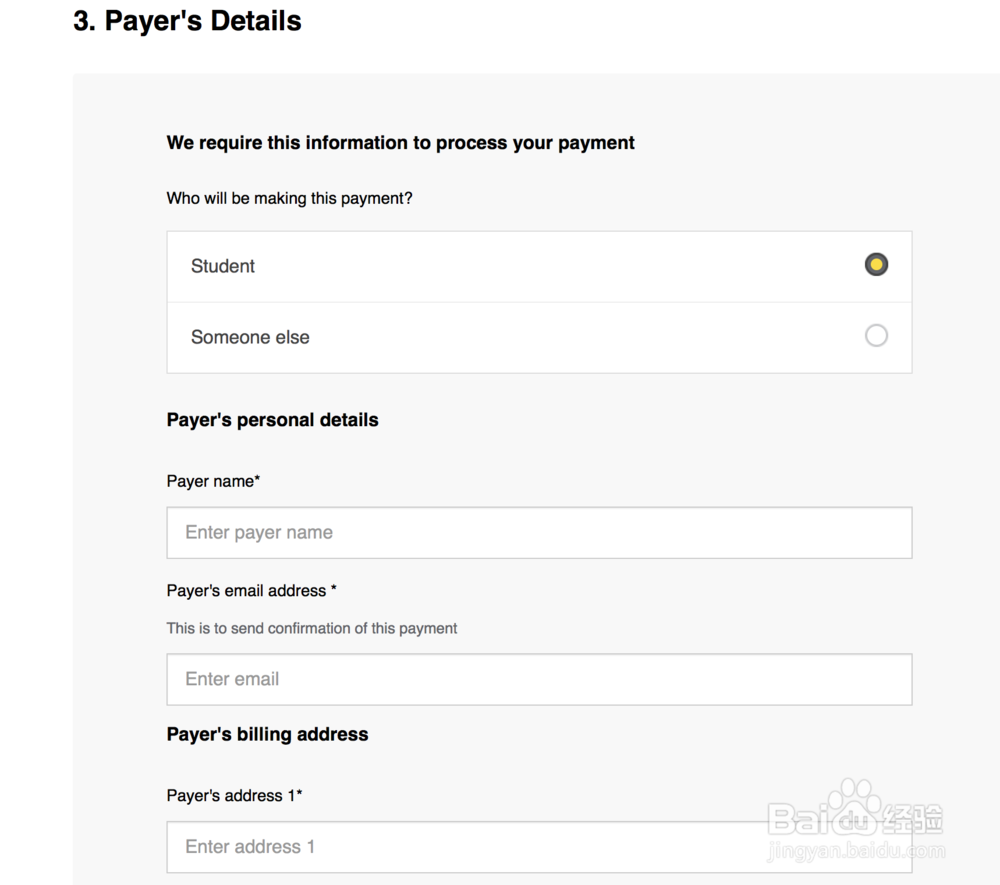Click the Student option label text
The height and width of the screenshot is (885, 1000).
pyautogui.click(x=223, y=266)
